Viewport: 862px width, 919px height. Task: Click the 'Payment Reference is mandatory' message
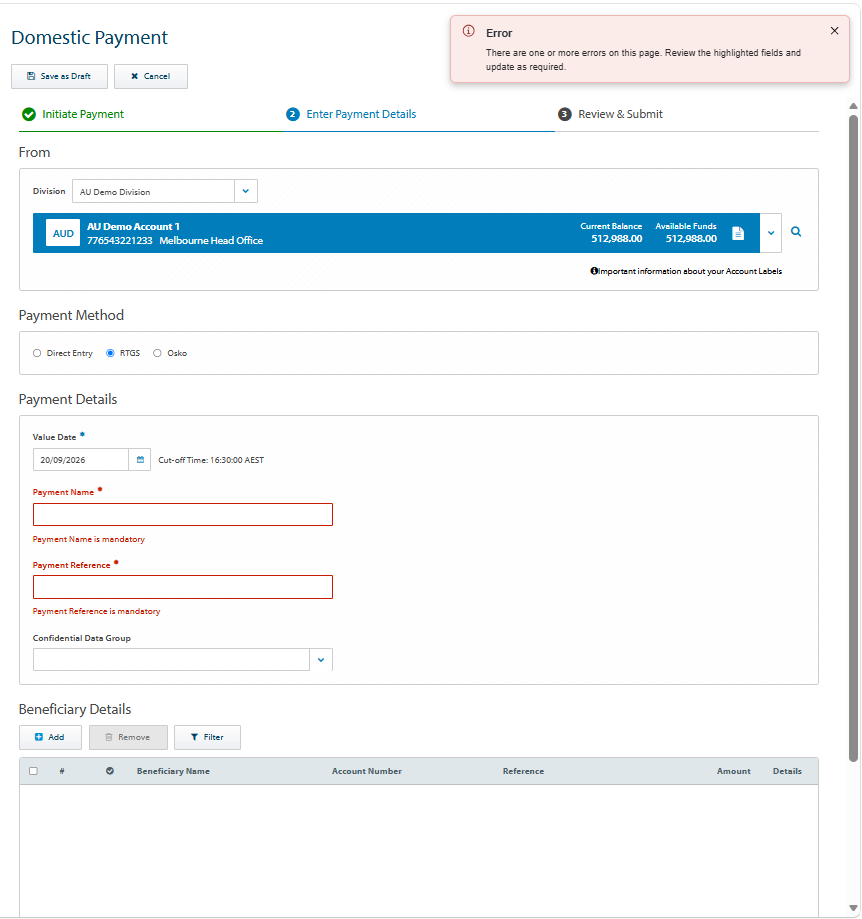[96, 611]
